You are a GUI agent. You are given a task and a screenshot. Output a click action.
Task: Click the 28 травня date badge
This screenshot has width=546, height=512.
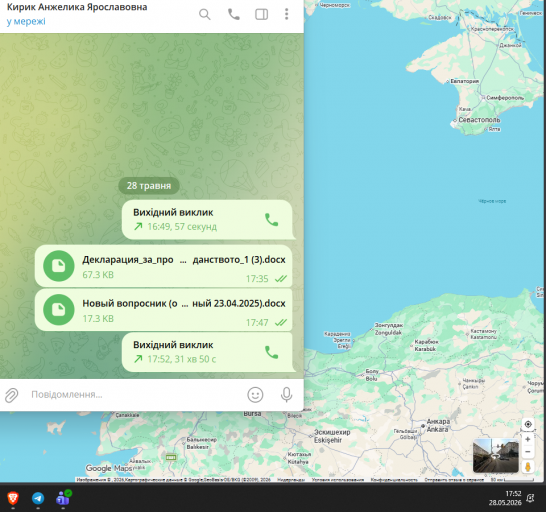tap(149, 186)
